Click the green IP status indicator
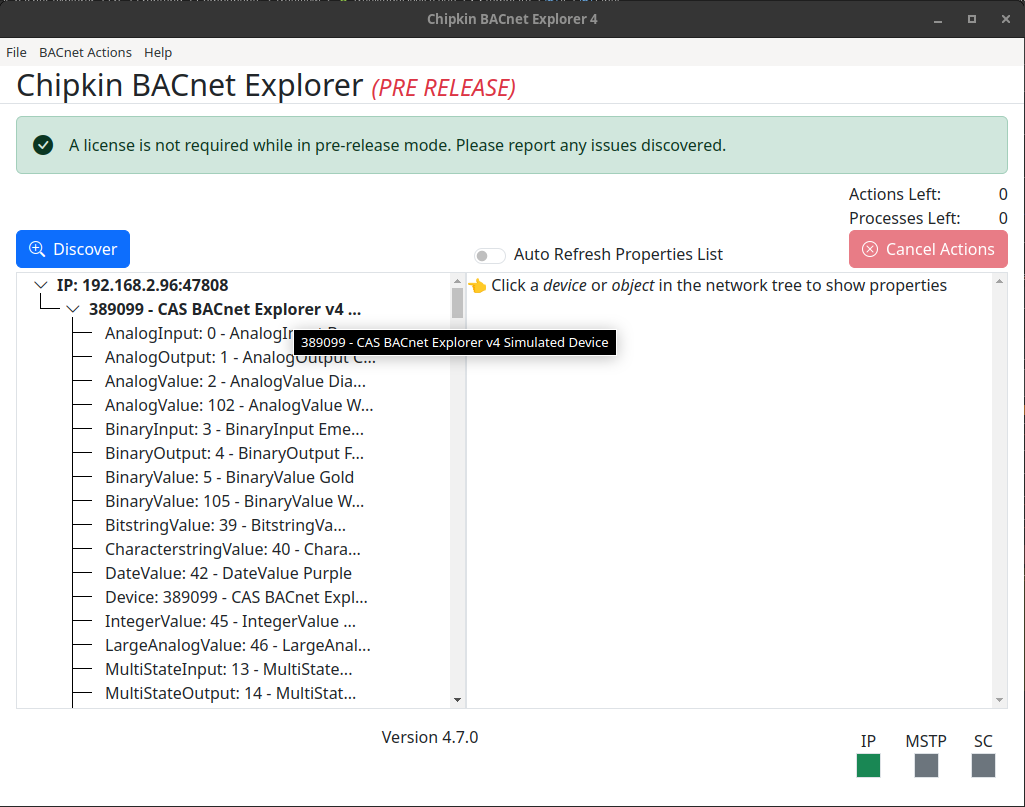 868,765
